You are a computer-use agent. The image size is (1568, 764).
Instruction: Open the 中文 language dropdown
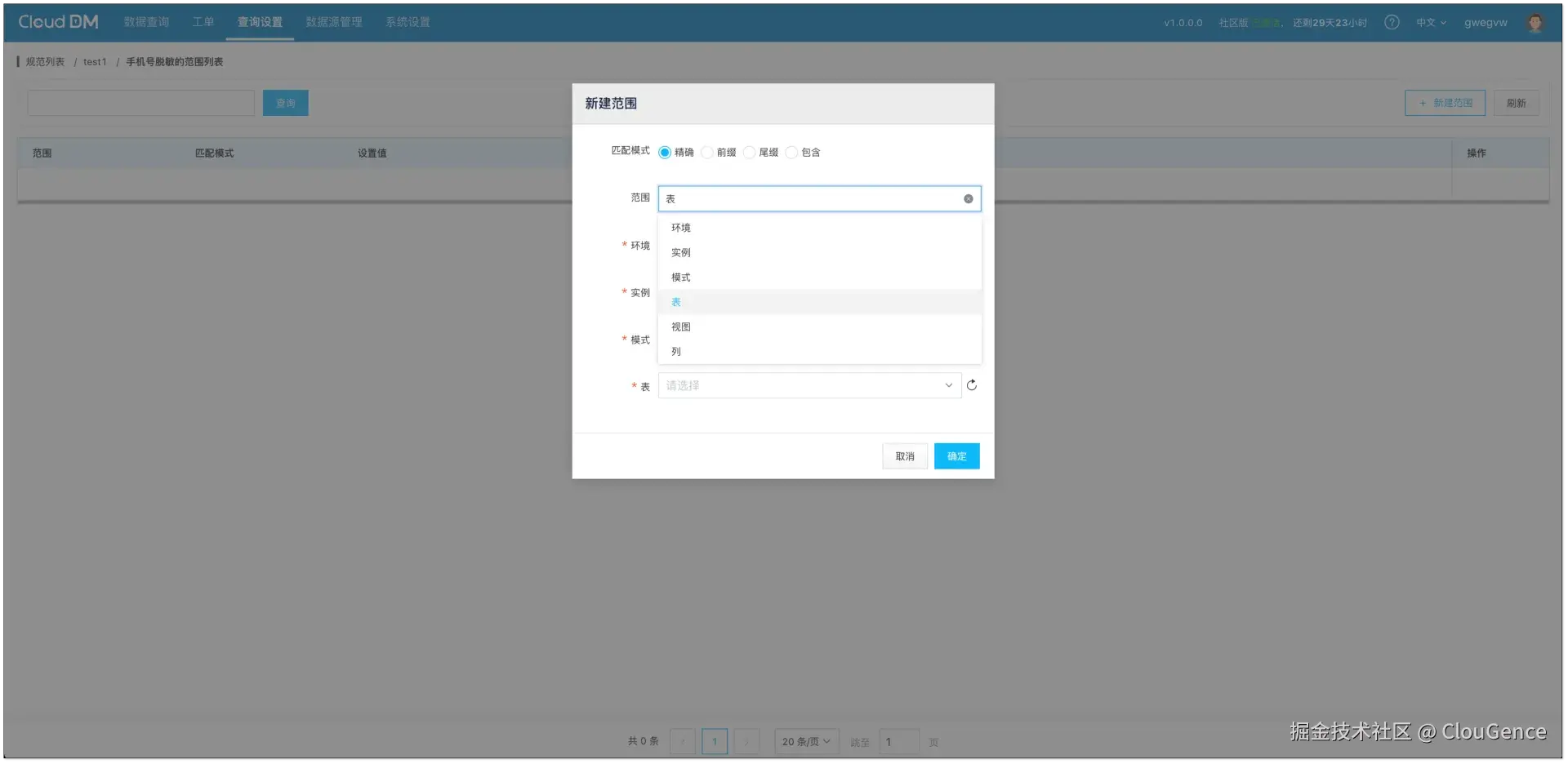(x=1431, y=23)
